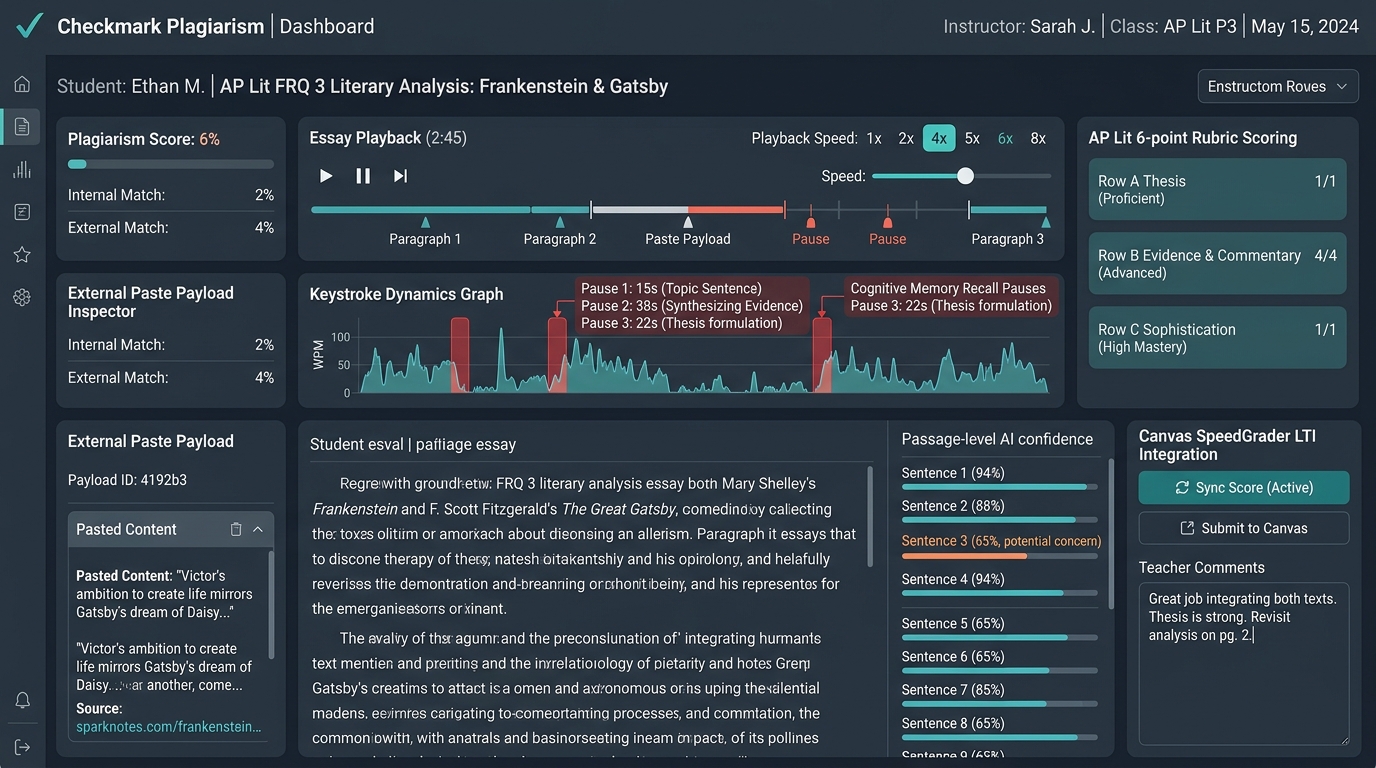The height and width of the screenshot is (768, 1376).
Task: Adjust the Speed slider handle
Action: [965, 176]
